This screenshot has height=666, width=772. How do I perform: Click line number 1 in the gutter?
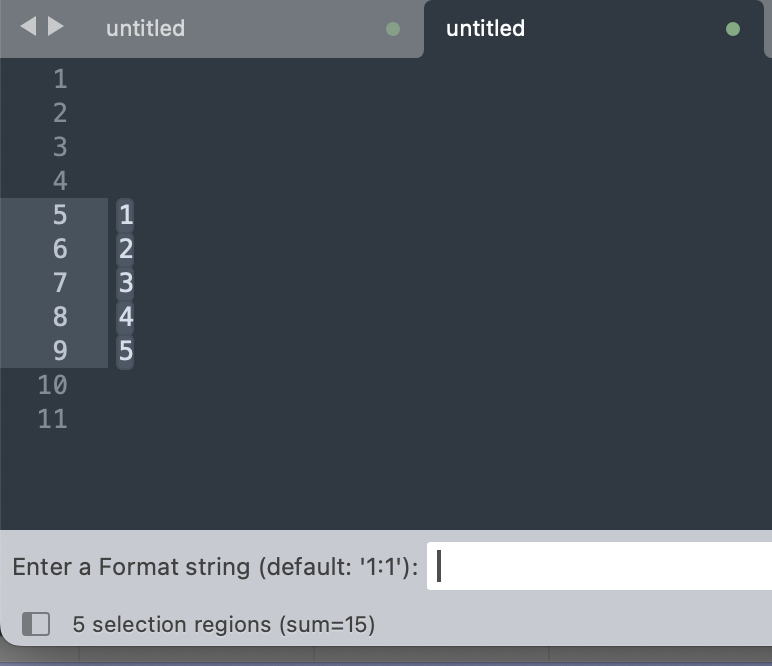(x=60, y=79)
